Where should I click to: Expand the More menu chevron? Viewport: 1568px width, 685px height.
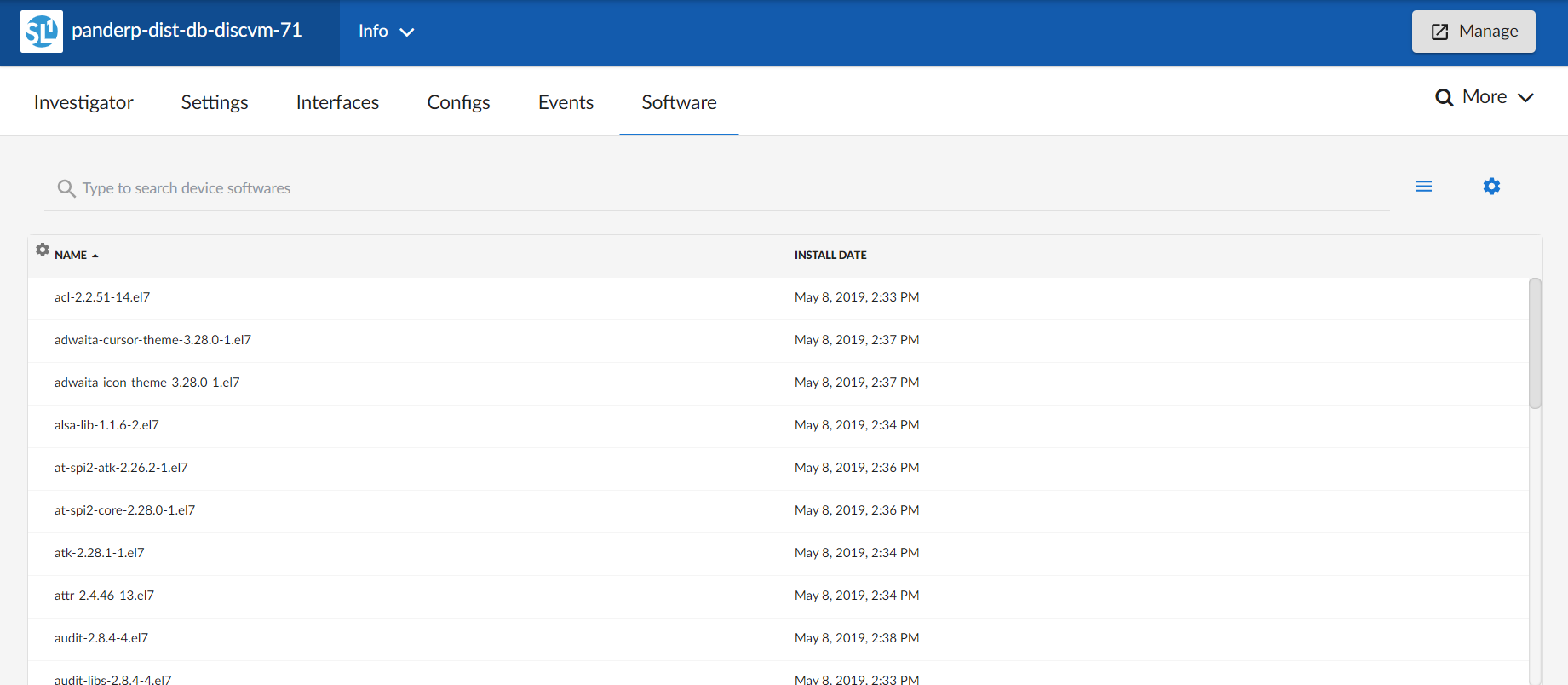[1525, 98]
